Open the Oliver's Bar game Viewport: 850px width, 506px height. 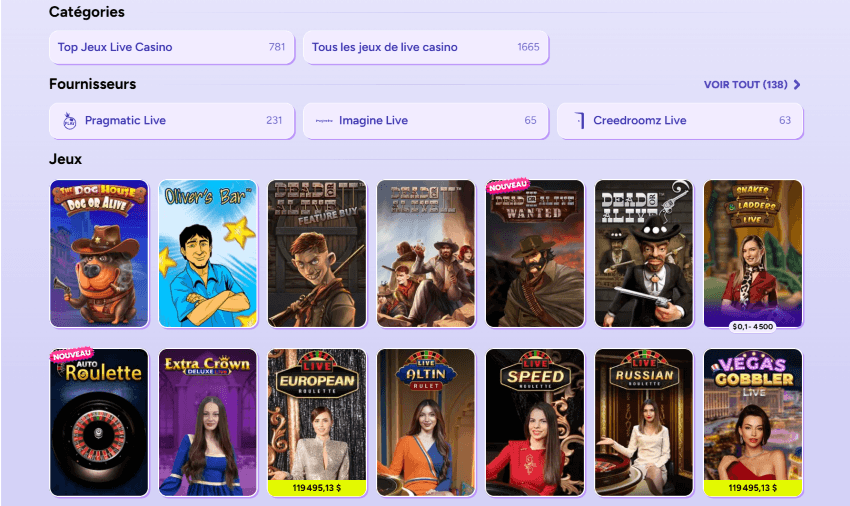208,253
